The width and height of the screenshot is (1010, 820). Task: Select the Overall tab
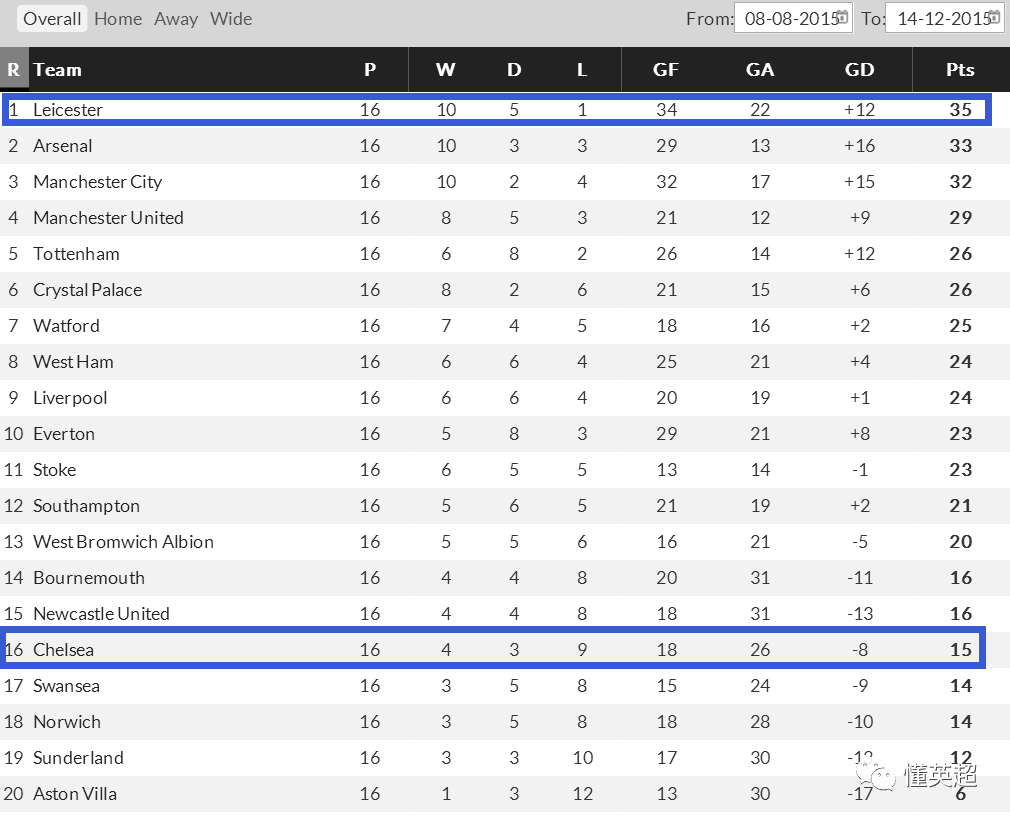(x=52, y=19)
